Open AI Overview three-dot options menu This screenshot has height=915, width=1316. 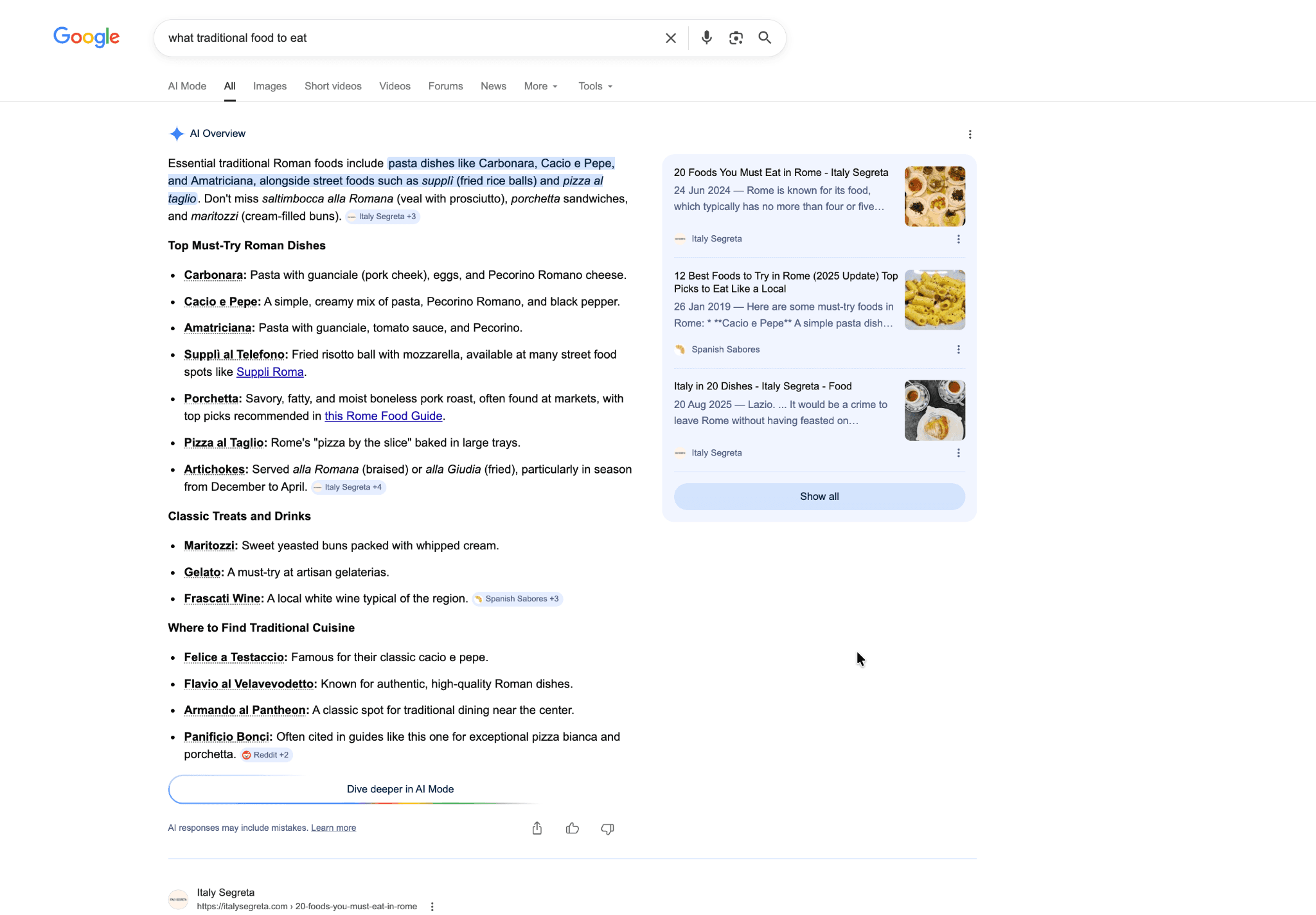point(970,134)
